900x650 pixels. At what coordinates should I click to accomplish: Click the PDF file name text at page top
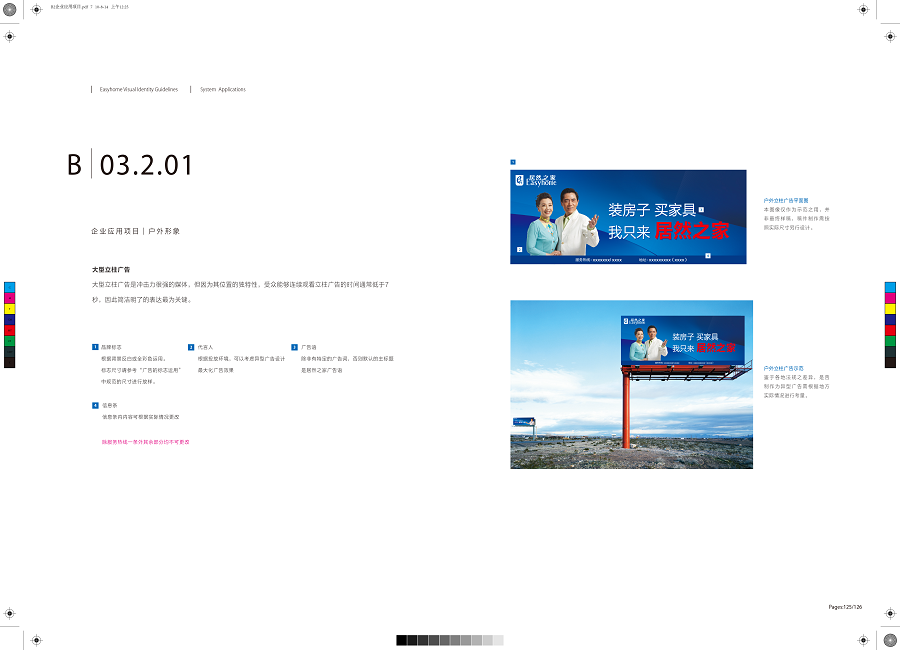[x=90, y=7]
